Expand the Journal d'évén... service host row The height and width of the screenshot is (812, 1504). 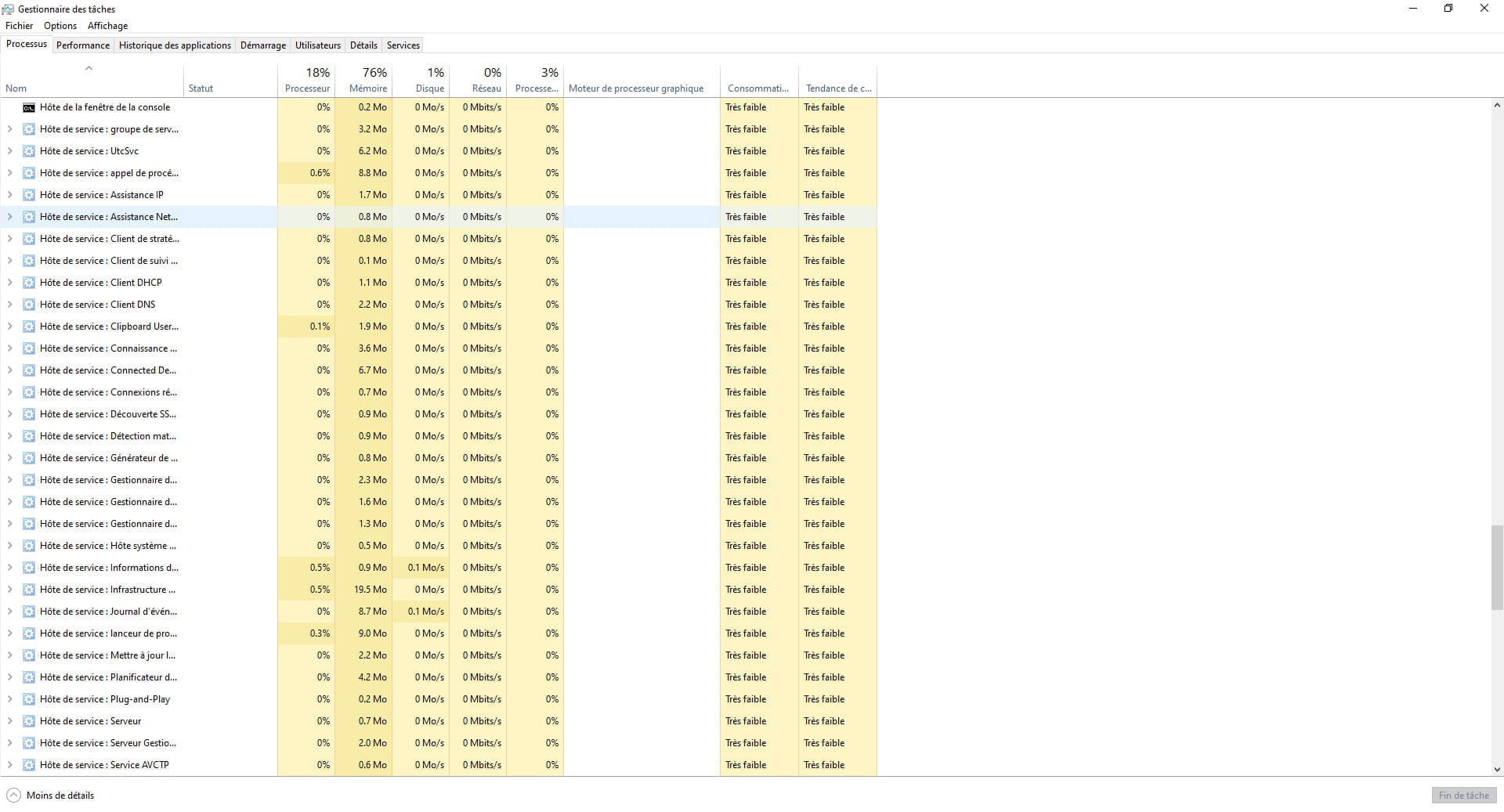tap(9, 612)
